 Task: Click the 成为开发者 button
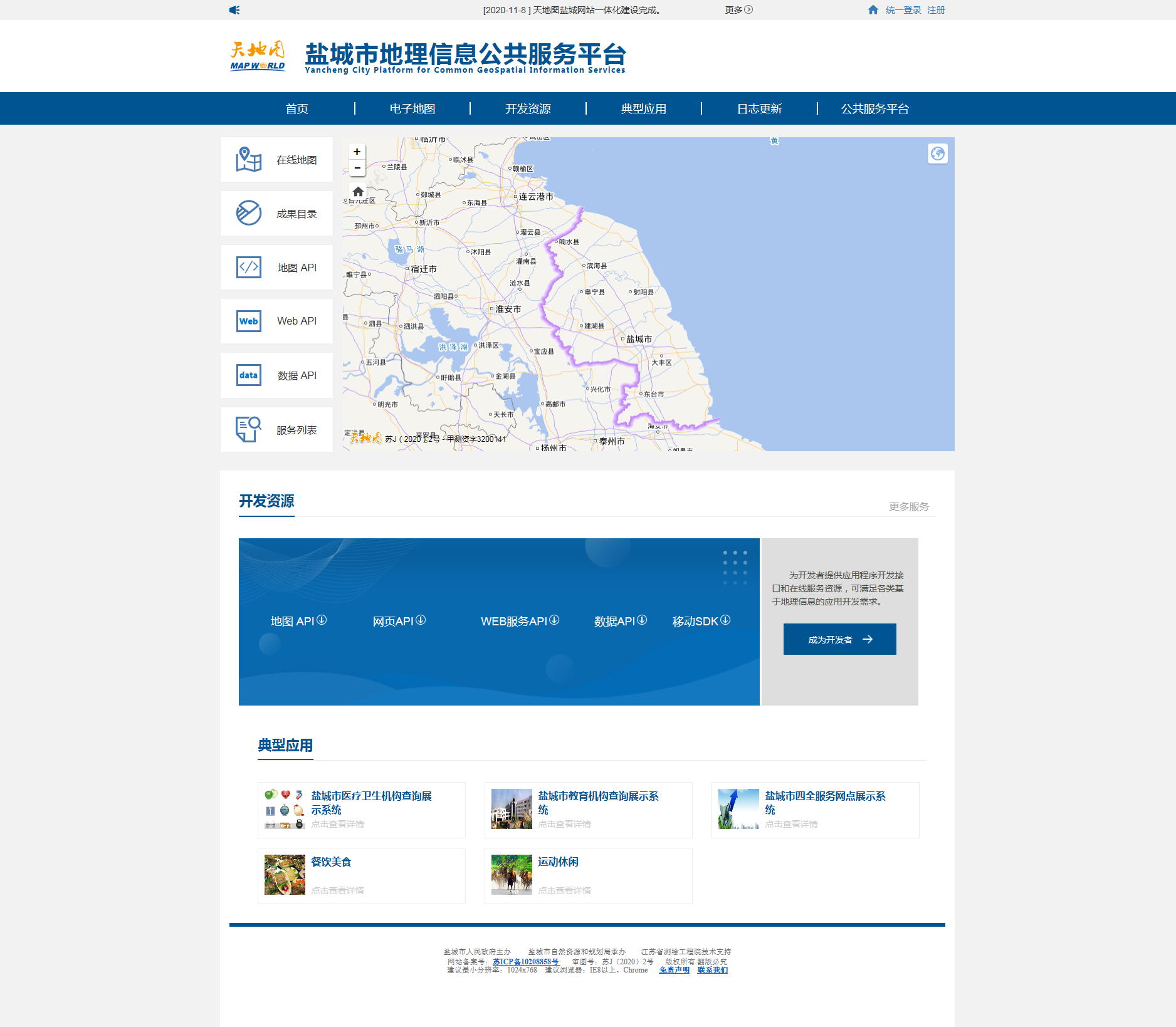pyautogui.click(x=839, y=639)
